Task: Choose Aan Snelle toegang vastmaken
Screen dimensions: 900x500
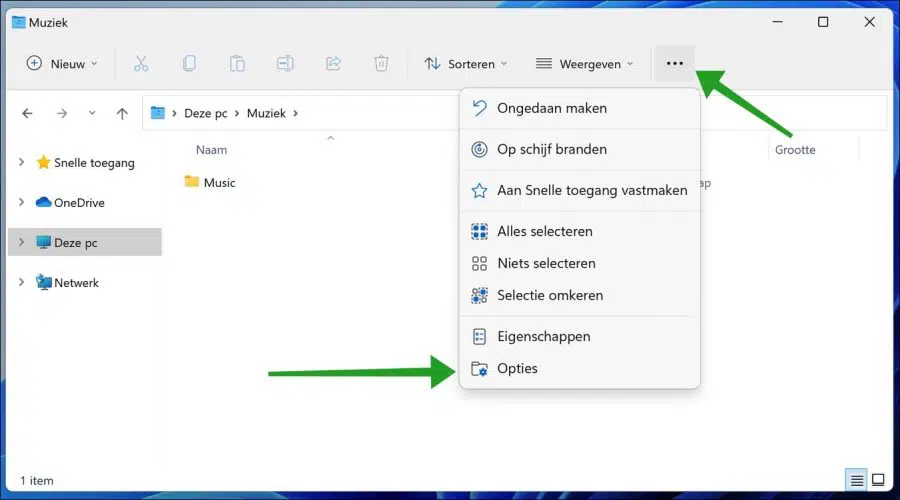Action: pyautogui.click(x=580, y=190)
